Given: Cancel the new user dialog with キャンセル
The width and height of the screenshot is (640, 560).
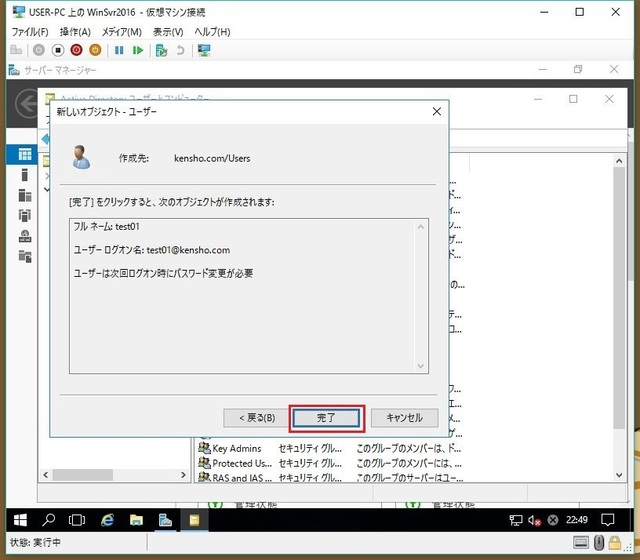Looking at the screenshot, I should pyautogui.click(x=403, y=417).
